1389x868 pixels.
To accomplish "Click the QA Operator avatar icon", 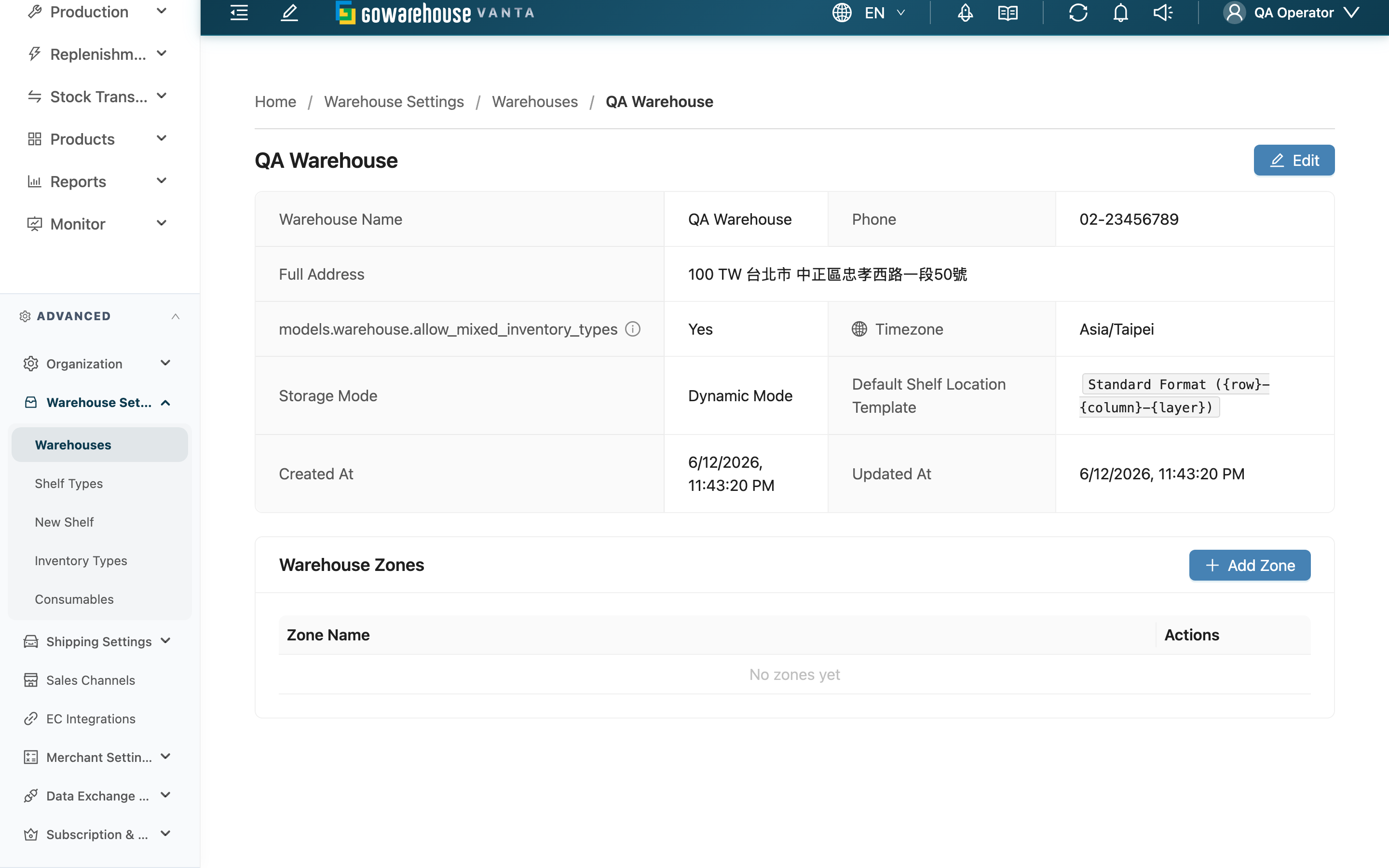I will (x=1234, y=13).
